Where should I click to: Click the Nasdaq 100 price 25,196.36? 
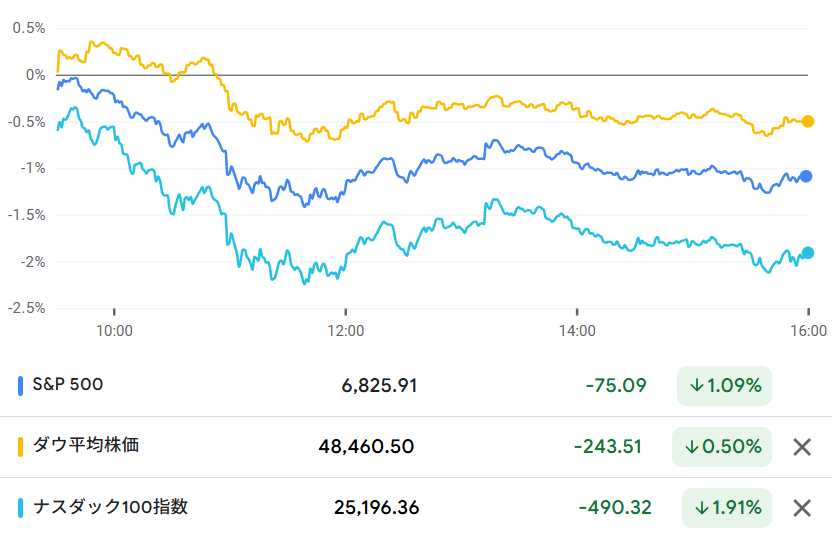[x=377, y=508]
